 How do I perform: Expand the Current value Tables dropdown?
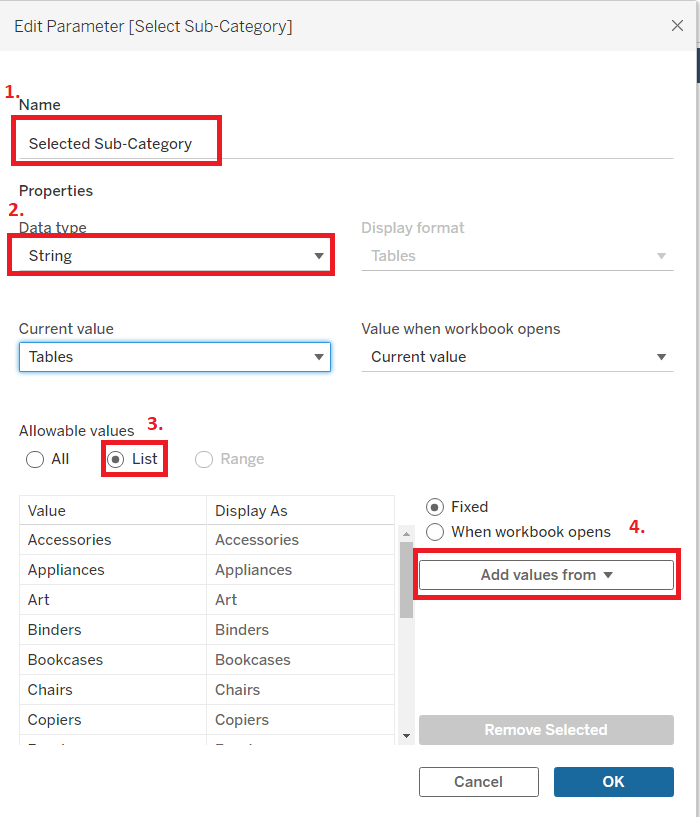pos(174,357)
